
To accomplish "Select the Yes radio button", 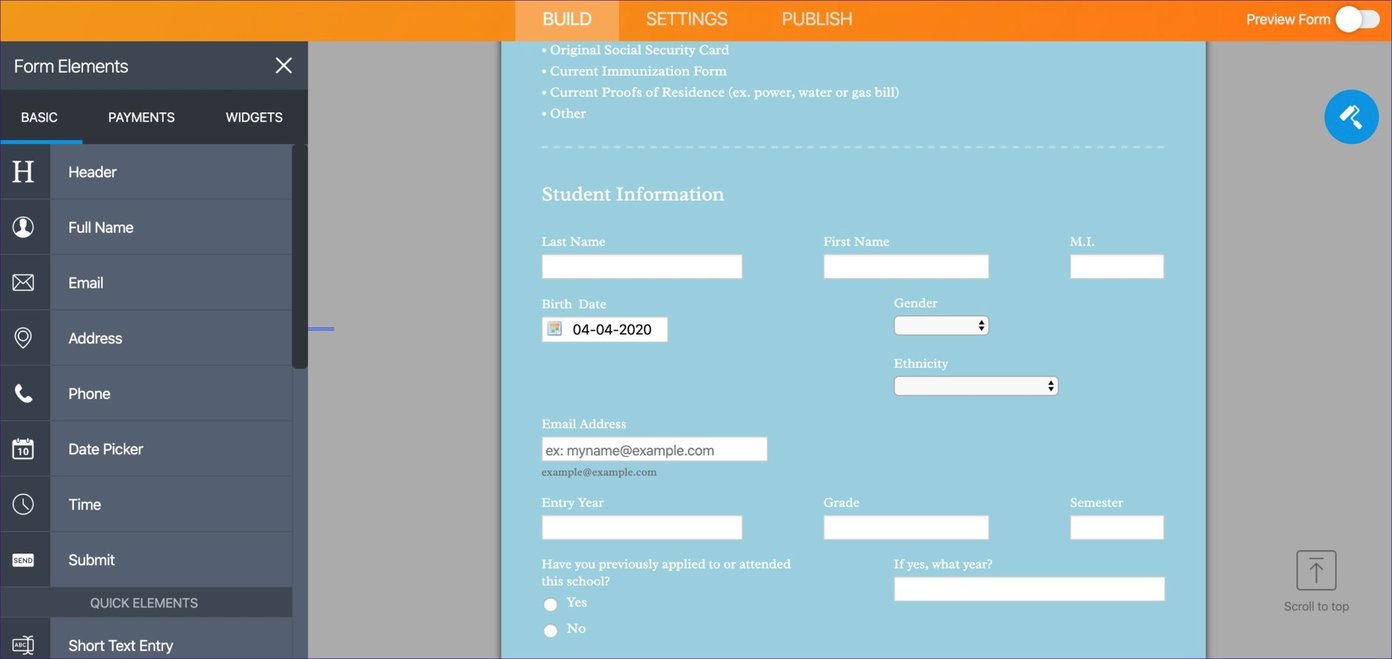I will pyautogui.click(x=550, y=604).
